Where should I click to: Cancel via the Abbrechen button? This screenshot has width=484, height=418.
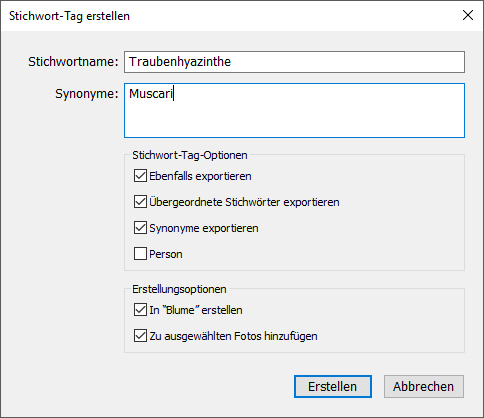[424, 387]
